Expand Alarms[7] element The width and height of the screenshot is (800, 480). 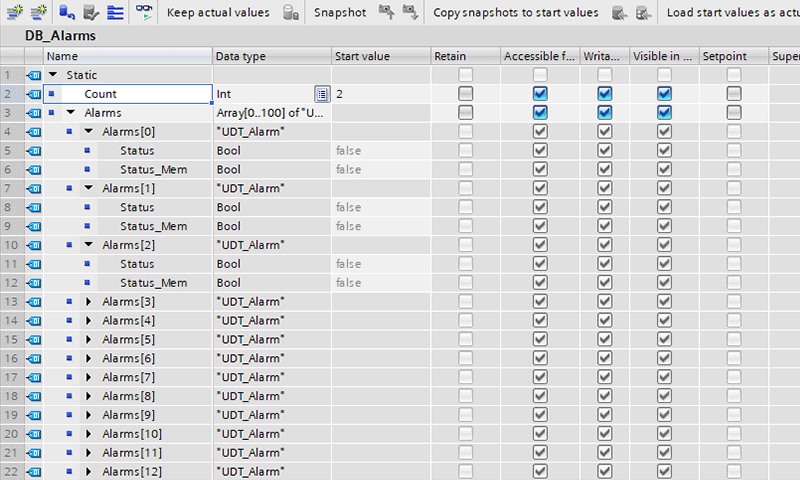click(88, 377)
